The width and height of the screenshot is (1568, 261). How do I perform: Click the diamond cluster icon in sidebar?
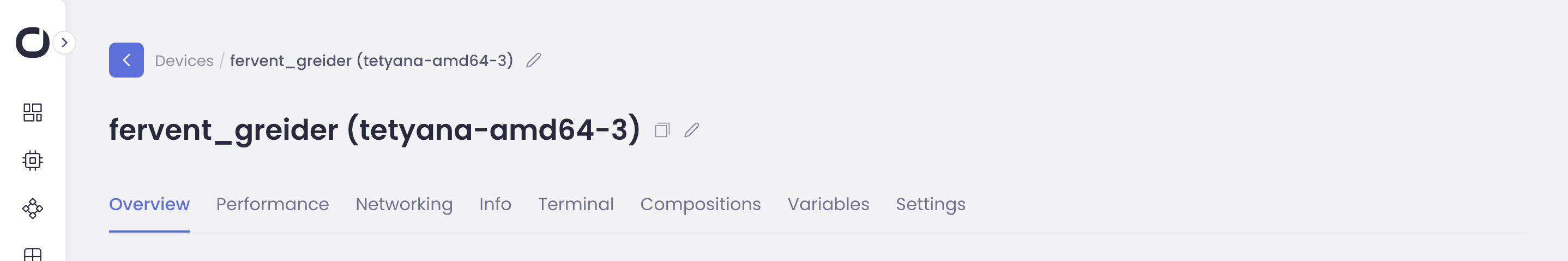point(32,209)
